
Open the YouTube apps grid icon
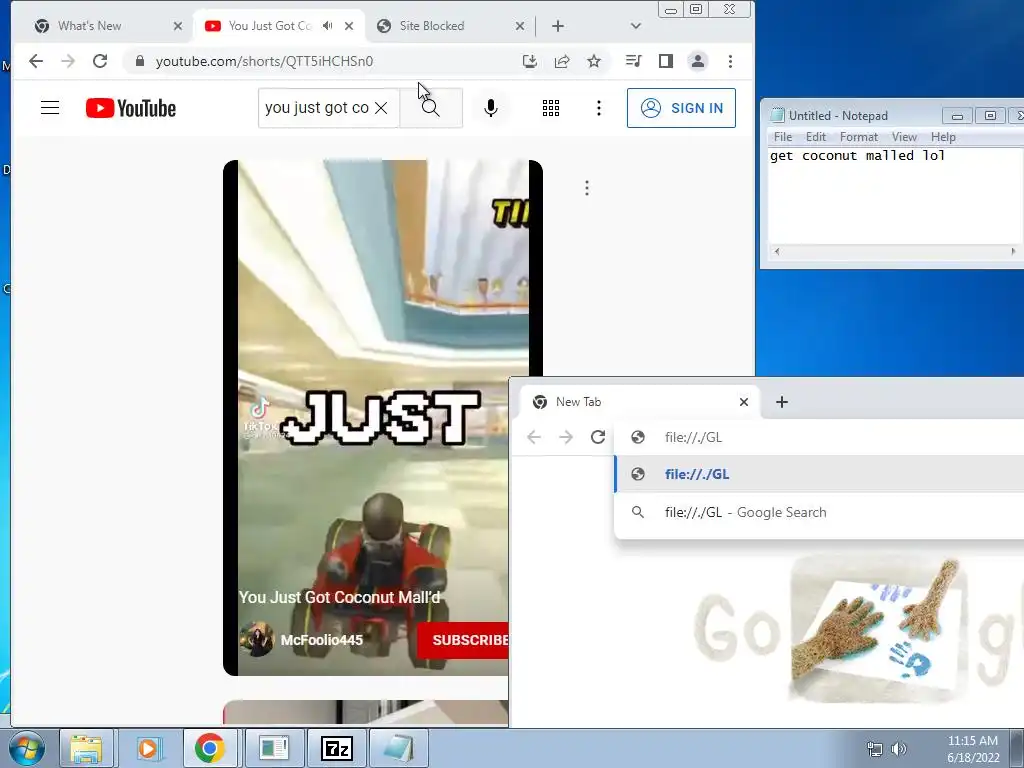click(551, 108)
